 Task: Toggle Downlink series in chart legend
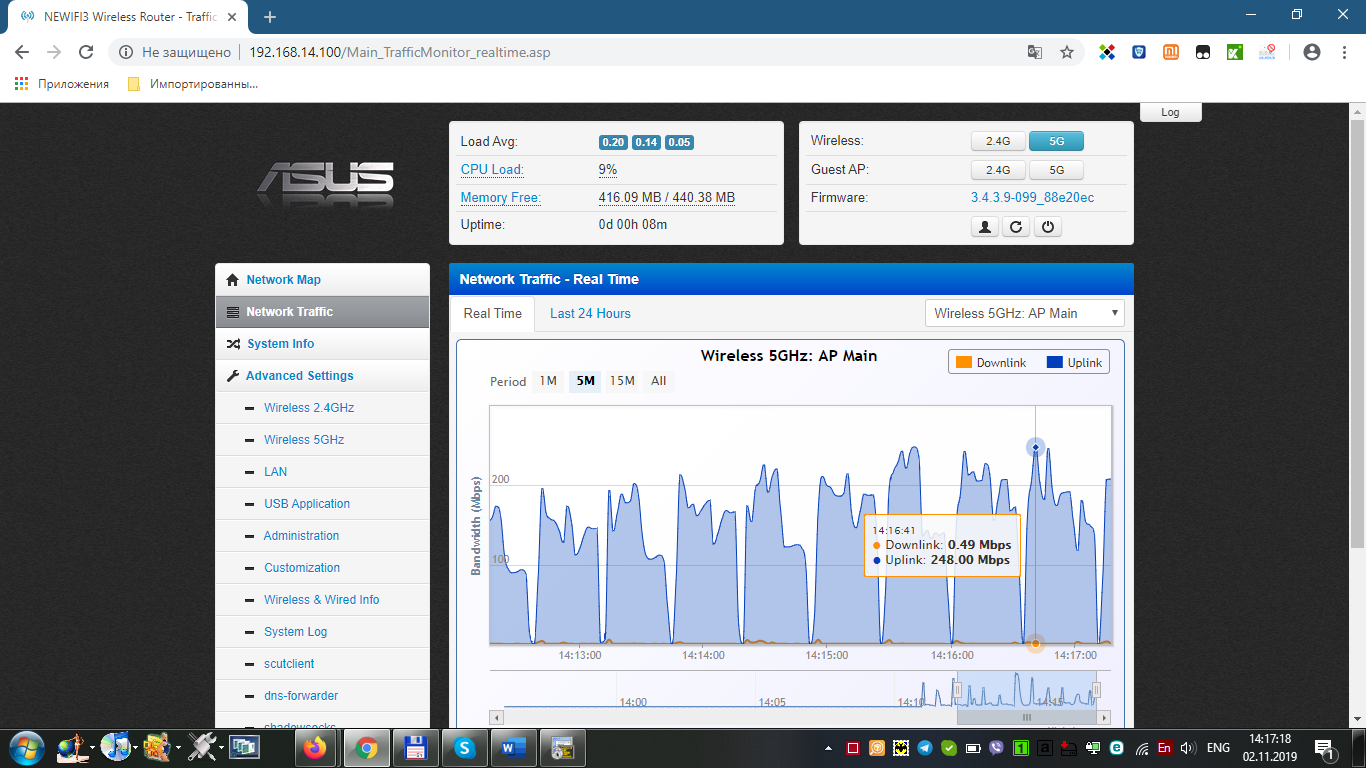pos(990,362)
